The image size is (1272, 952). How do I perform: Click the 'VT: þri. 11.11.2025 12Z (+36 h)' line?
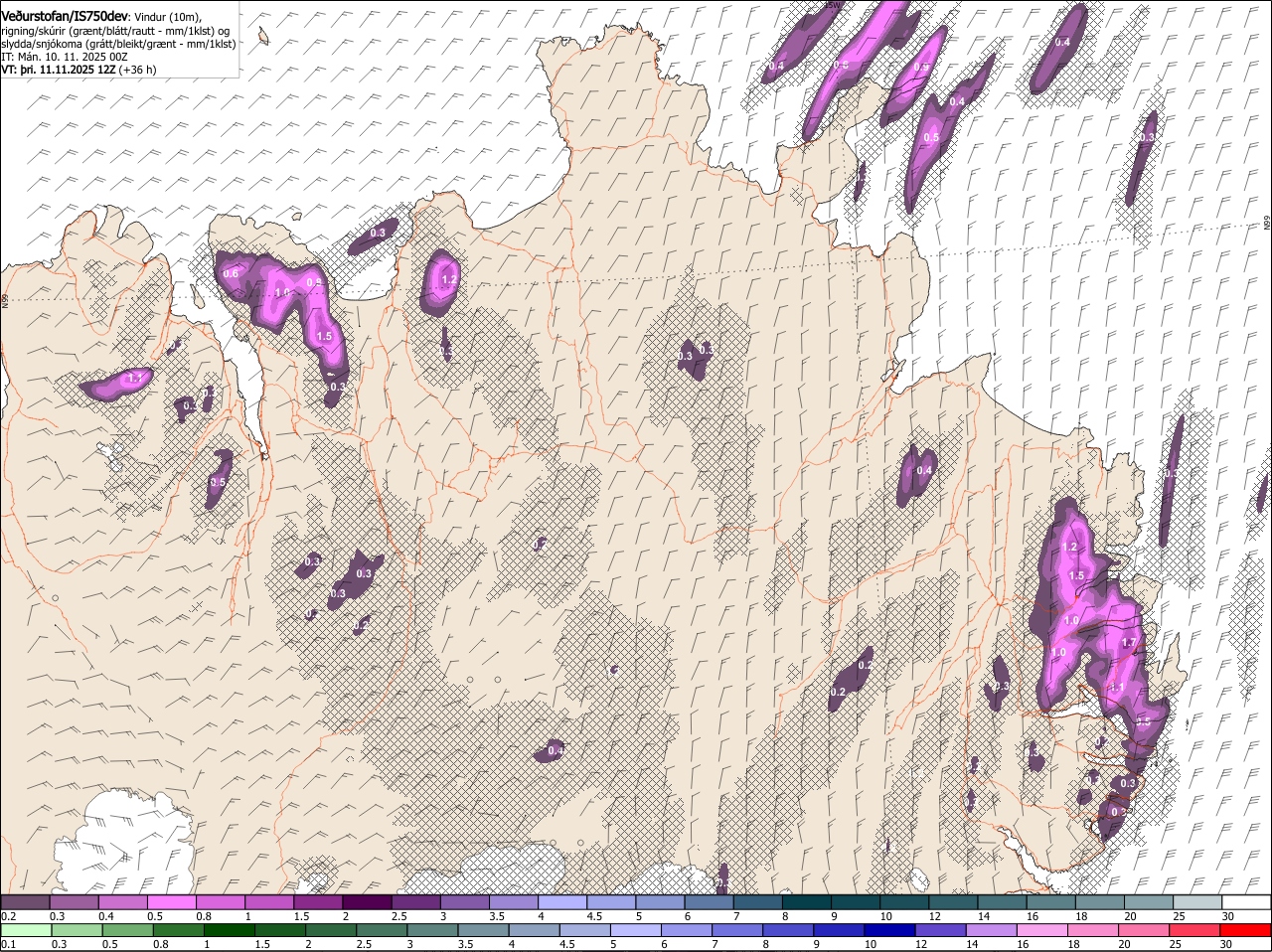click(x=79, y=71)
